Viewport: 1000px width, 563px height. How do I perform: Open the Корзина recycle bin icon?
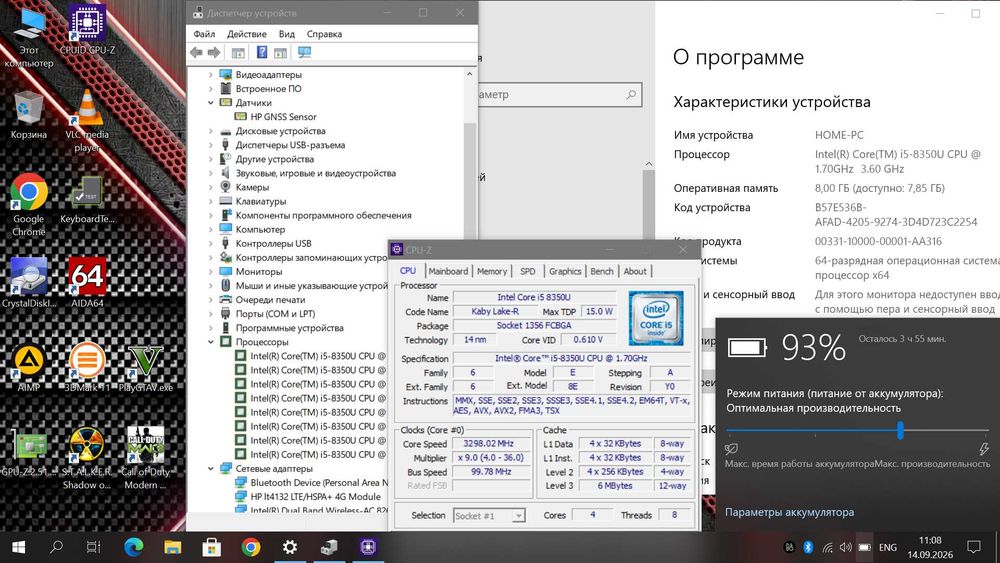tap(29, 115)
